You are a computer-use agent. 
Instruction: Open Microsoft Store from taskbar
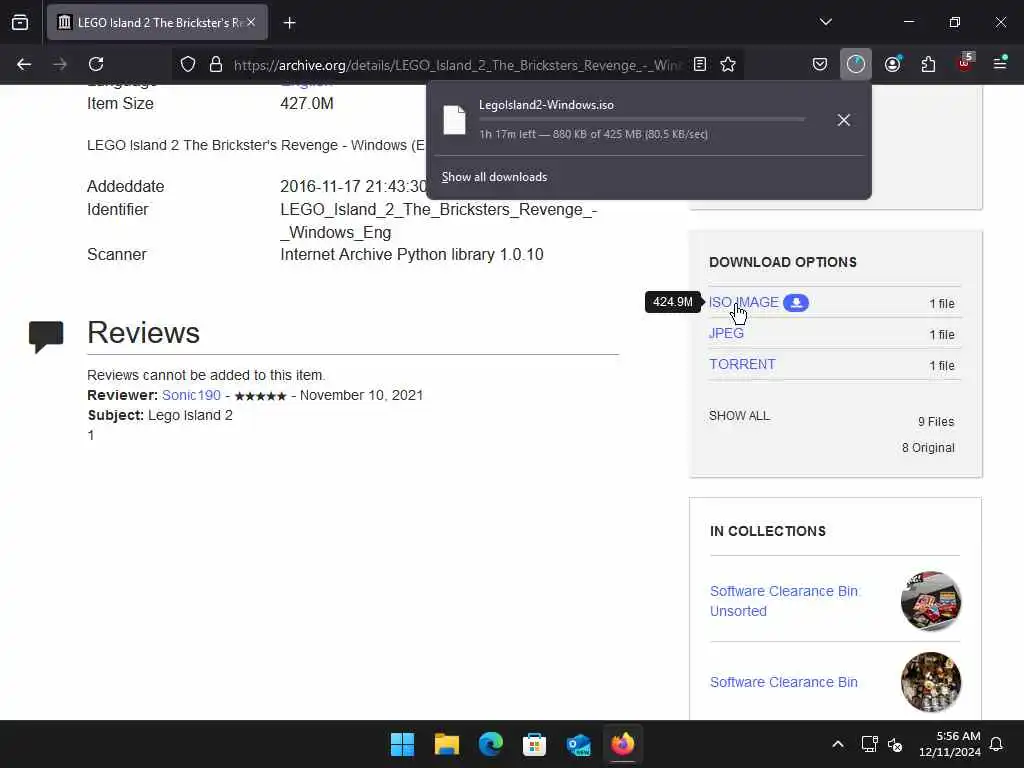[534, 744]
